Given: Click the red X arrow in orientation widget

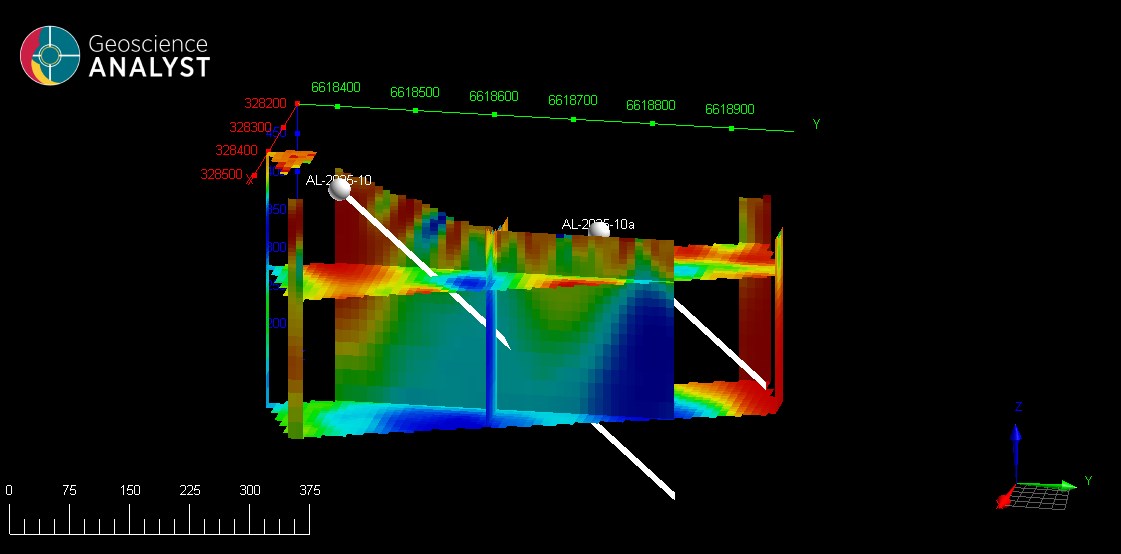Looking at the screenshot, I should click(x=1004, y=499).
